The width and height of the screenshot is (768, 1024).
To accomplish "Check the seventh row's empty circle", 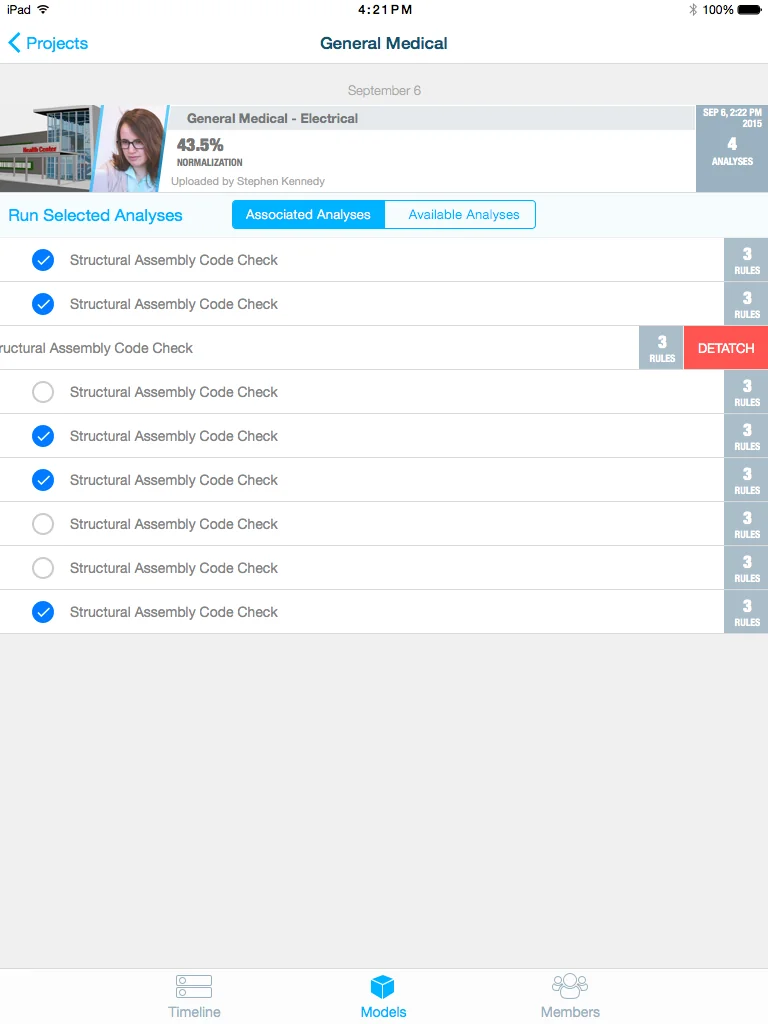I will point(43,524).
